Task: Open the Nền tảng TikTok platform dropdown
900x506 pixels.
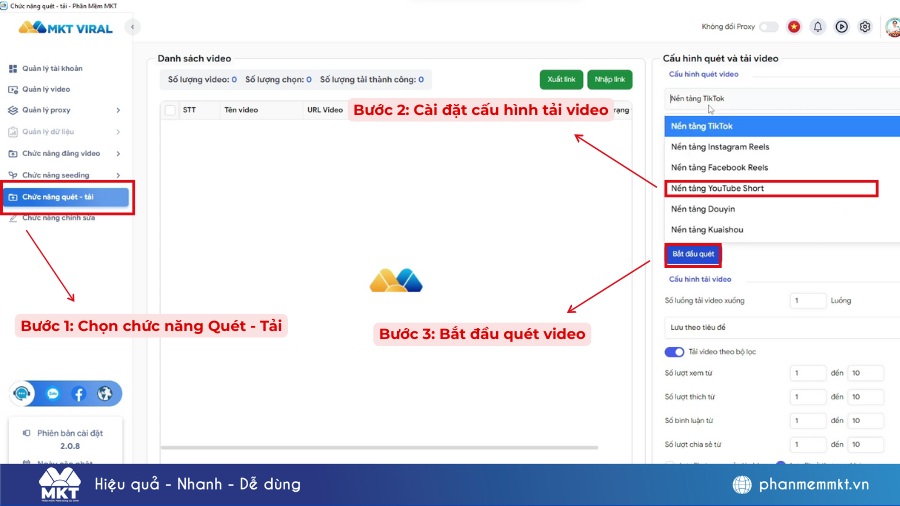Action: (782, 99)
